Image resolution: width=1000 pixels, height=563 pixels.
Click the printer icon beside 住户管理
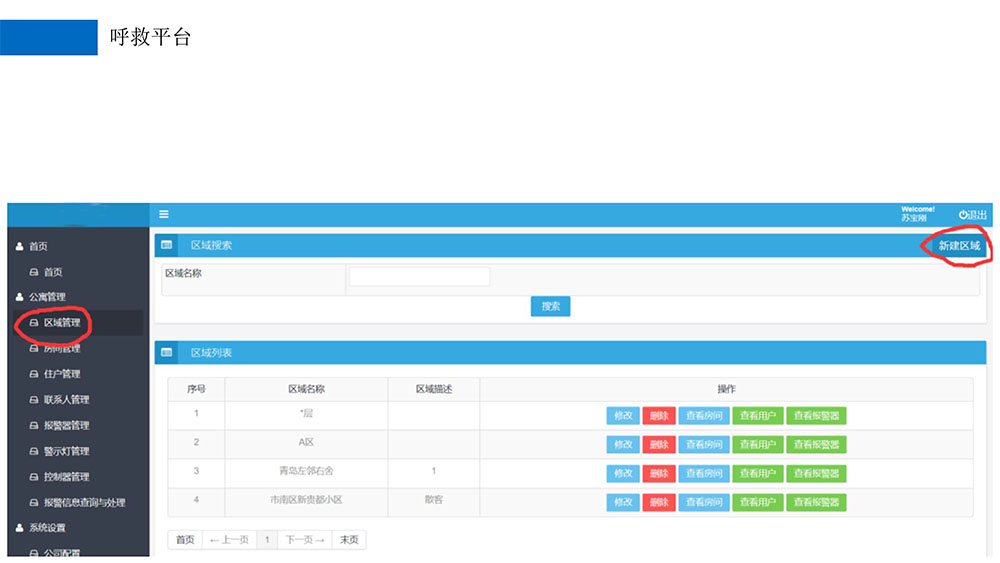(34, 374)
